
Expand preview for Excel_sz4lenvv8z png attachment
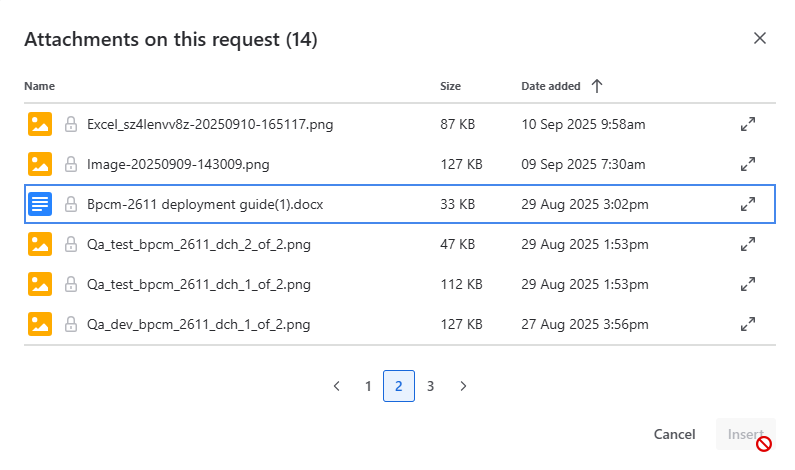point(747,125)
